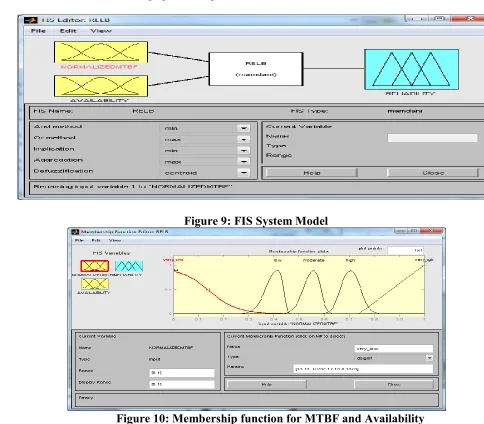The height and width of the screenshot is (424, 484).
Task: Open Edit menu in Membership Function Editor
Action: coord(96,240)
